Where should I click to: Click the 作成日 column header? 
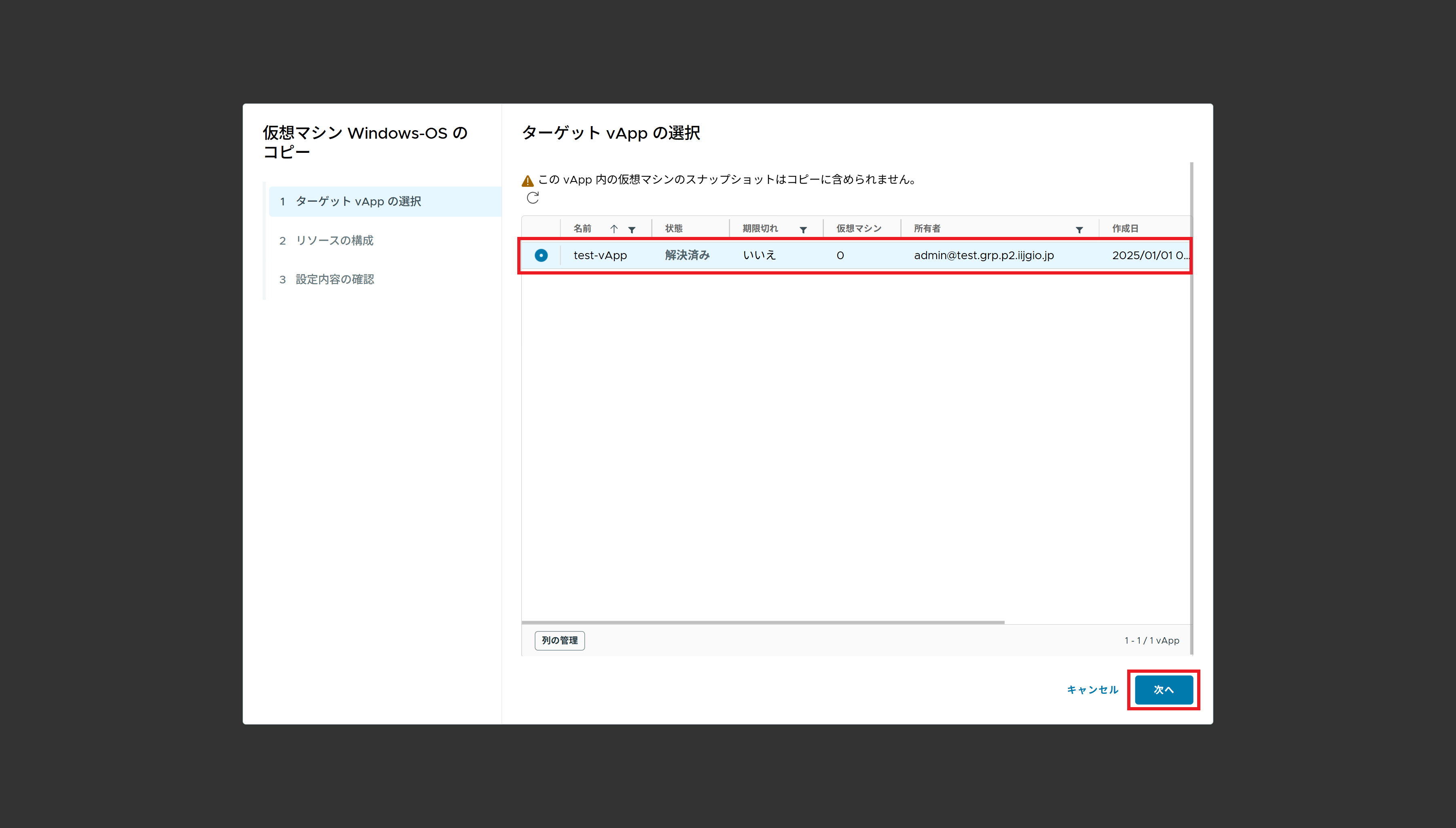pyautogui.click(x=1125, y=228)
